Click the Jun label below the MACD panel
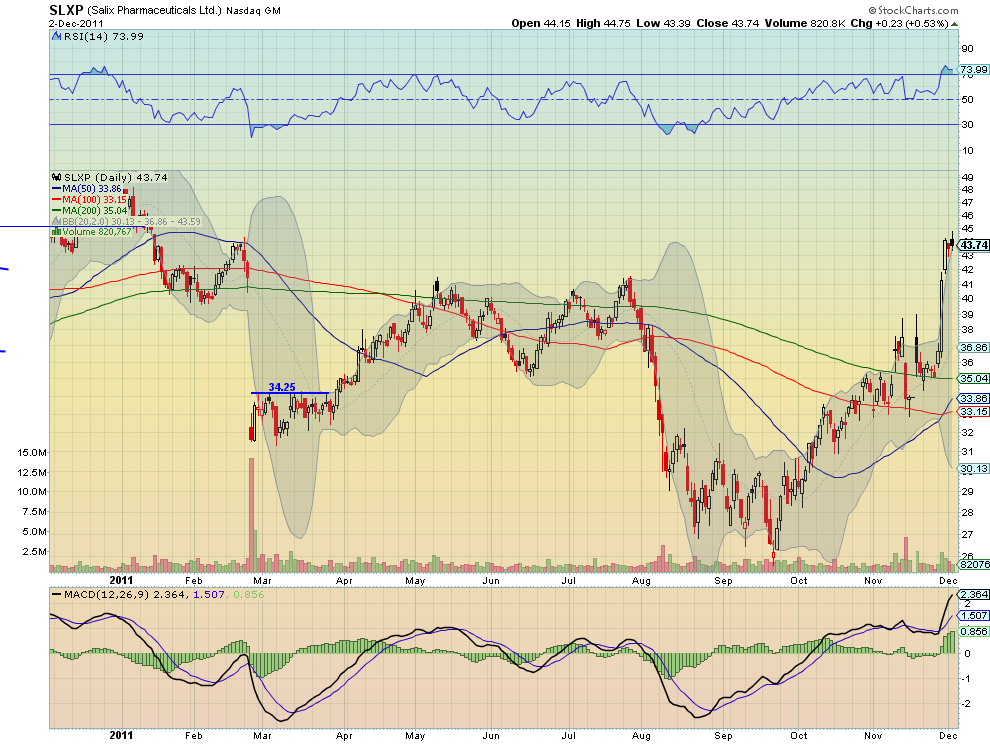This screenshot has height=744, width=990. pyautogui.click(x=491, y=736)
